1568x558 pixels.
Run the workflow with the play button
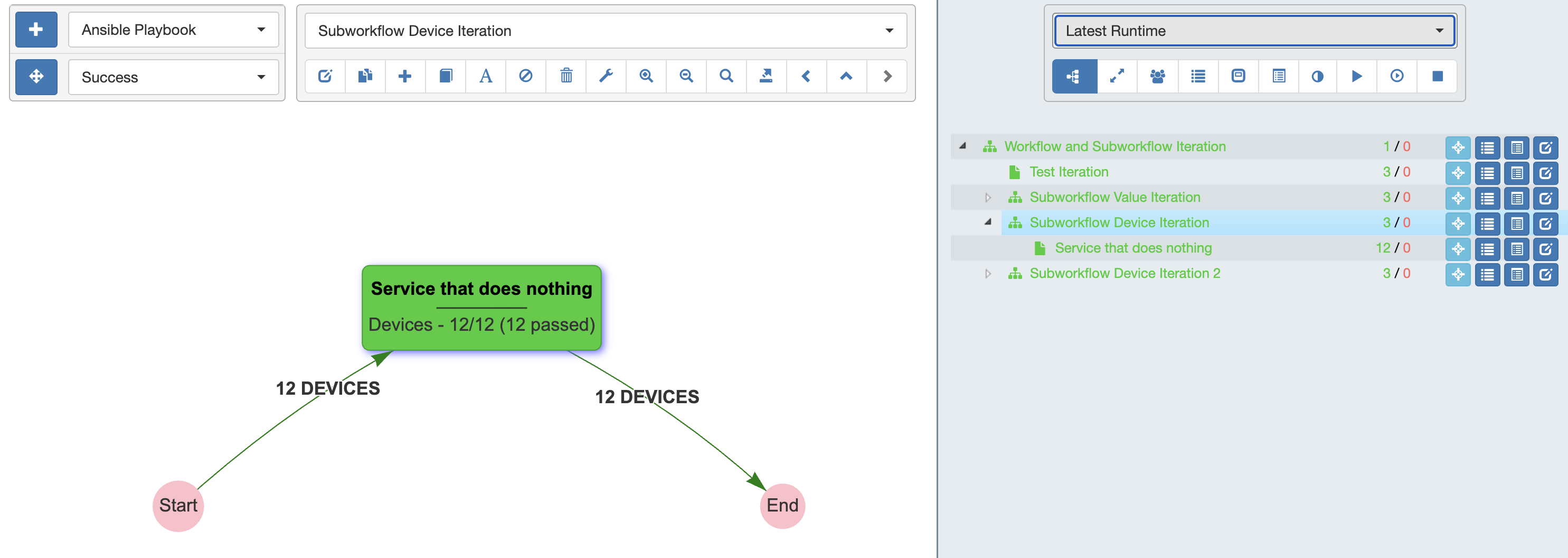1357,76
